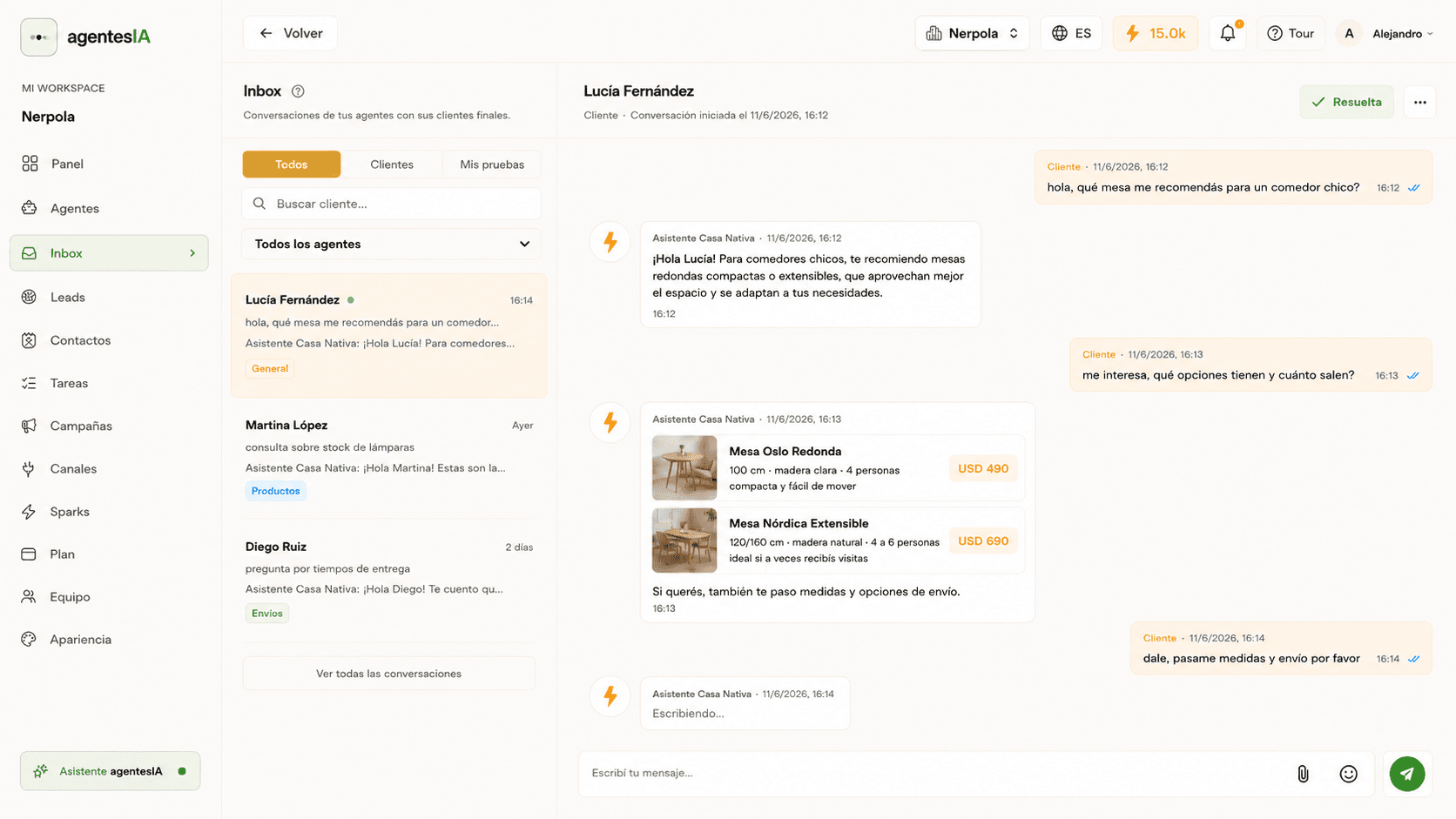Open Mesa Oslo Redonda thumbnail
This screenshot has width=1456, height=819.
point(684,468)
